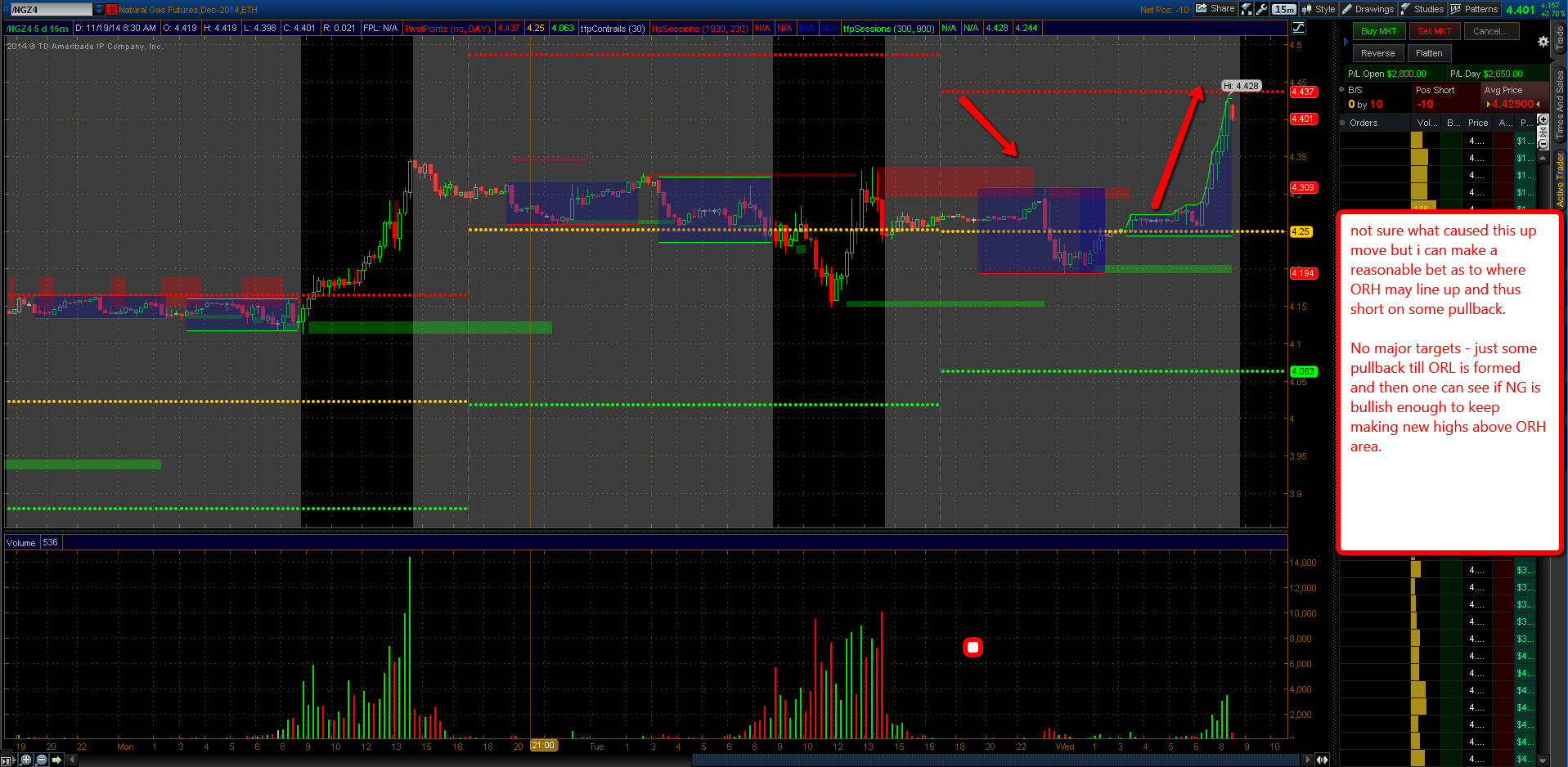The image size is (1568, 767).
Task: Click the Reverse position button
Action: (x=1378, y=53)
